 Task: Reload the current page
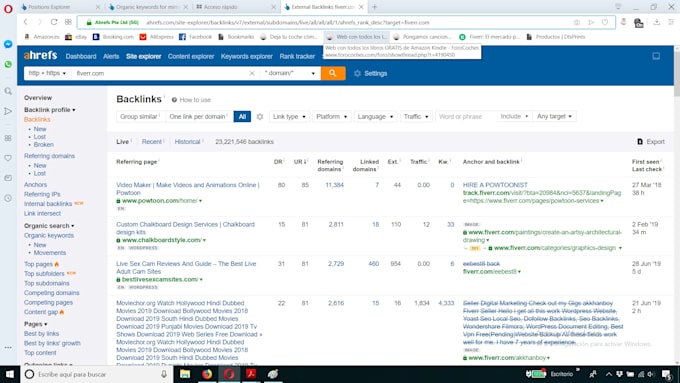click(x=54, y=22)
